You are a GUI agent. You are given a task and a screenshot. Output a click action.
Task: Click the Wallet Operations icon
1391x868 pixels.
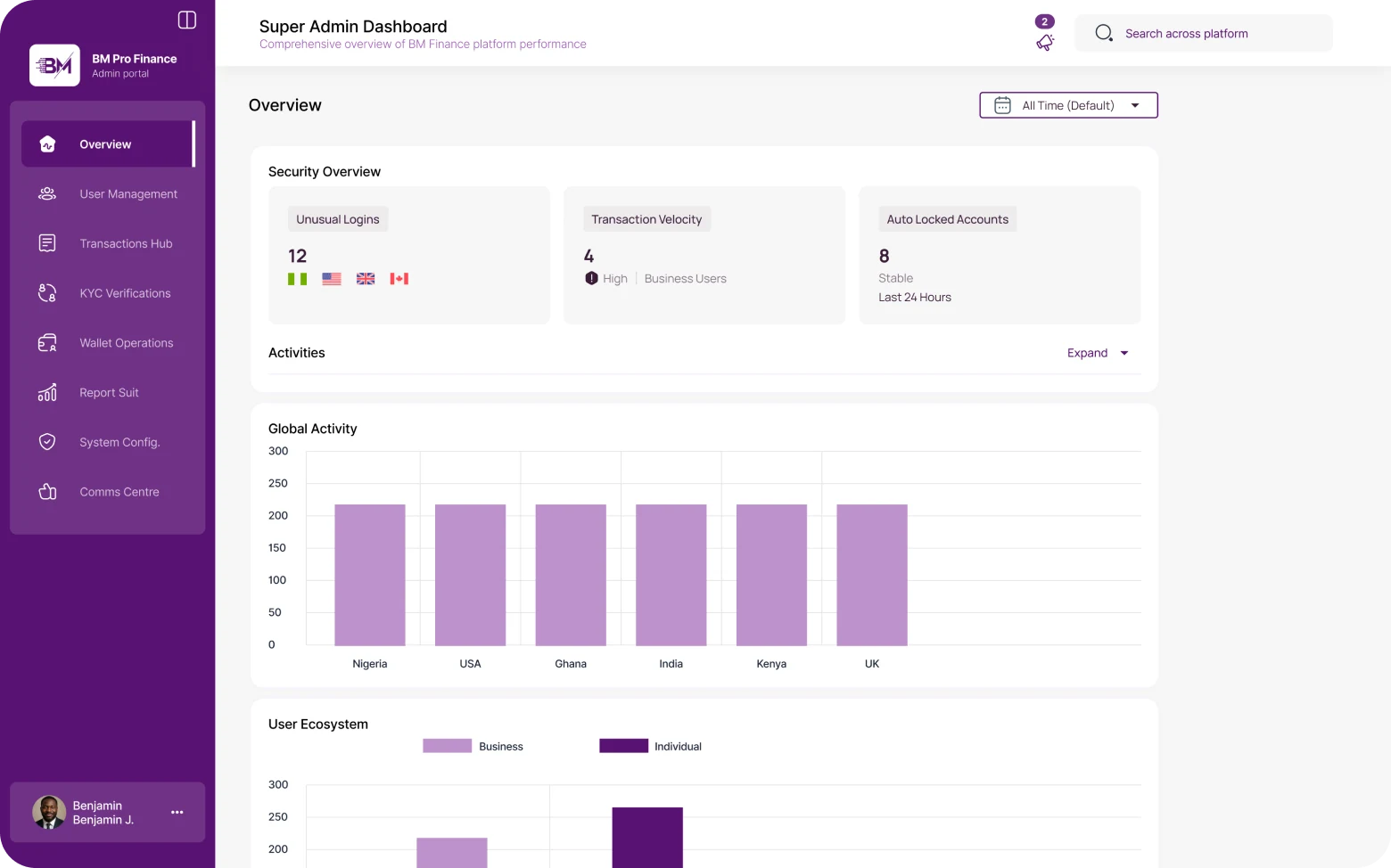(x=47, y=343)
